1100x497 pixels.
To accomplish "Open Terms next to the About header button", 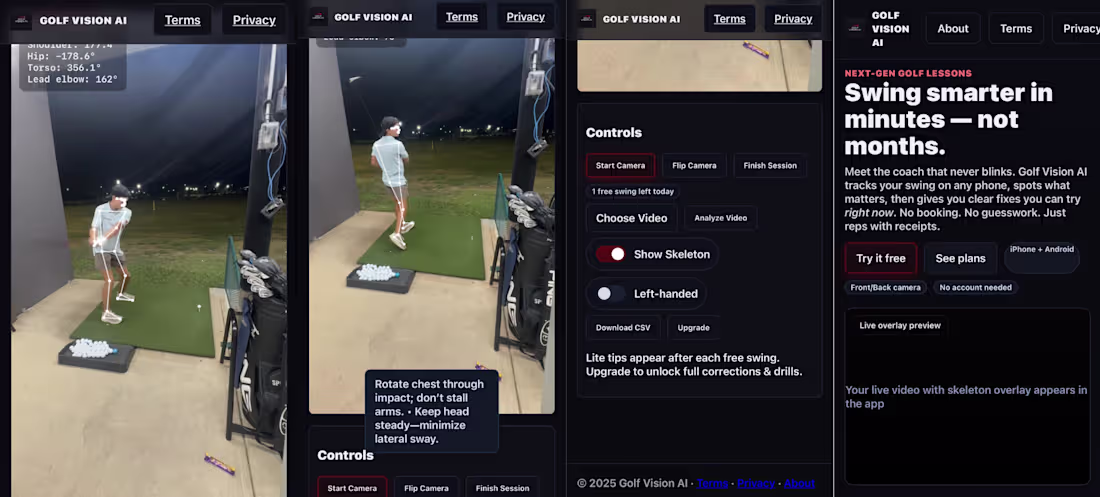I will click(x=1016, y=29).
